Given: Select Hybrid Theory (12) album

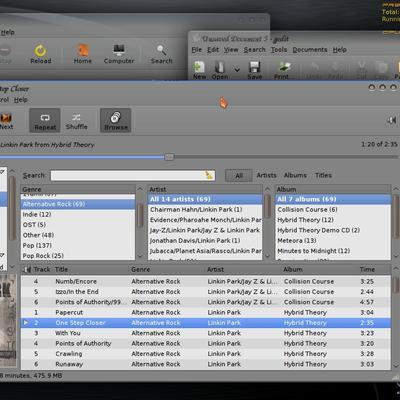Looking at the screenshot, I should [333, 220].
